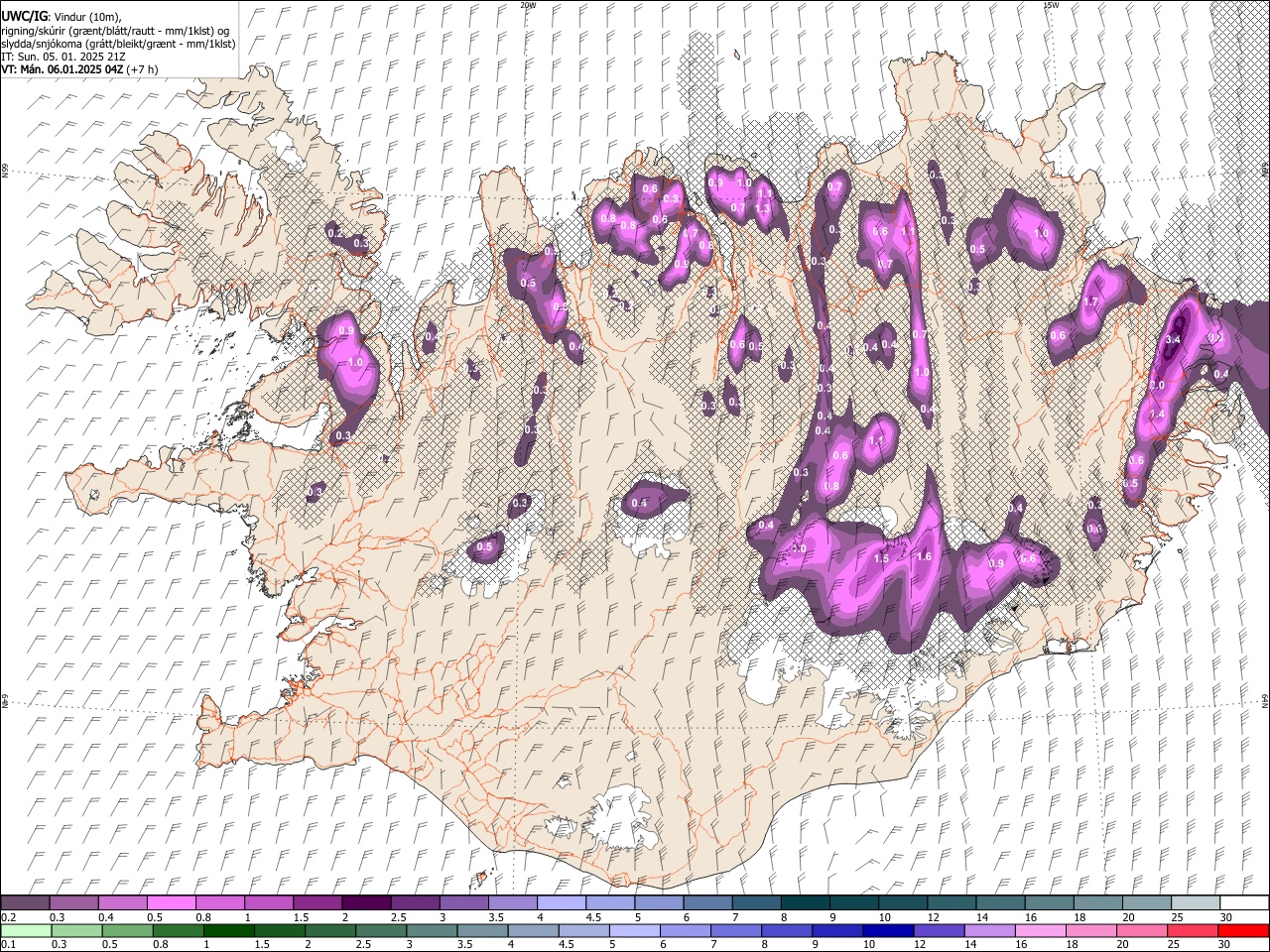Pick the bottom-row legend swatch between 25 and 30
This screenshot has width=1270, height=952.
point(1192,930)
